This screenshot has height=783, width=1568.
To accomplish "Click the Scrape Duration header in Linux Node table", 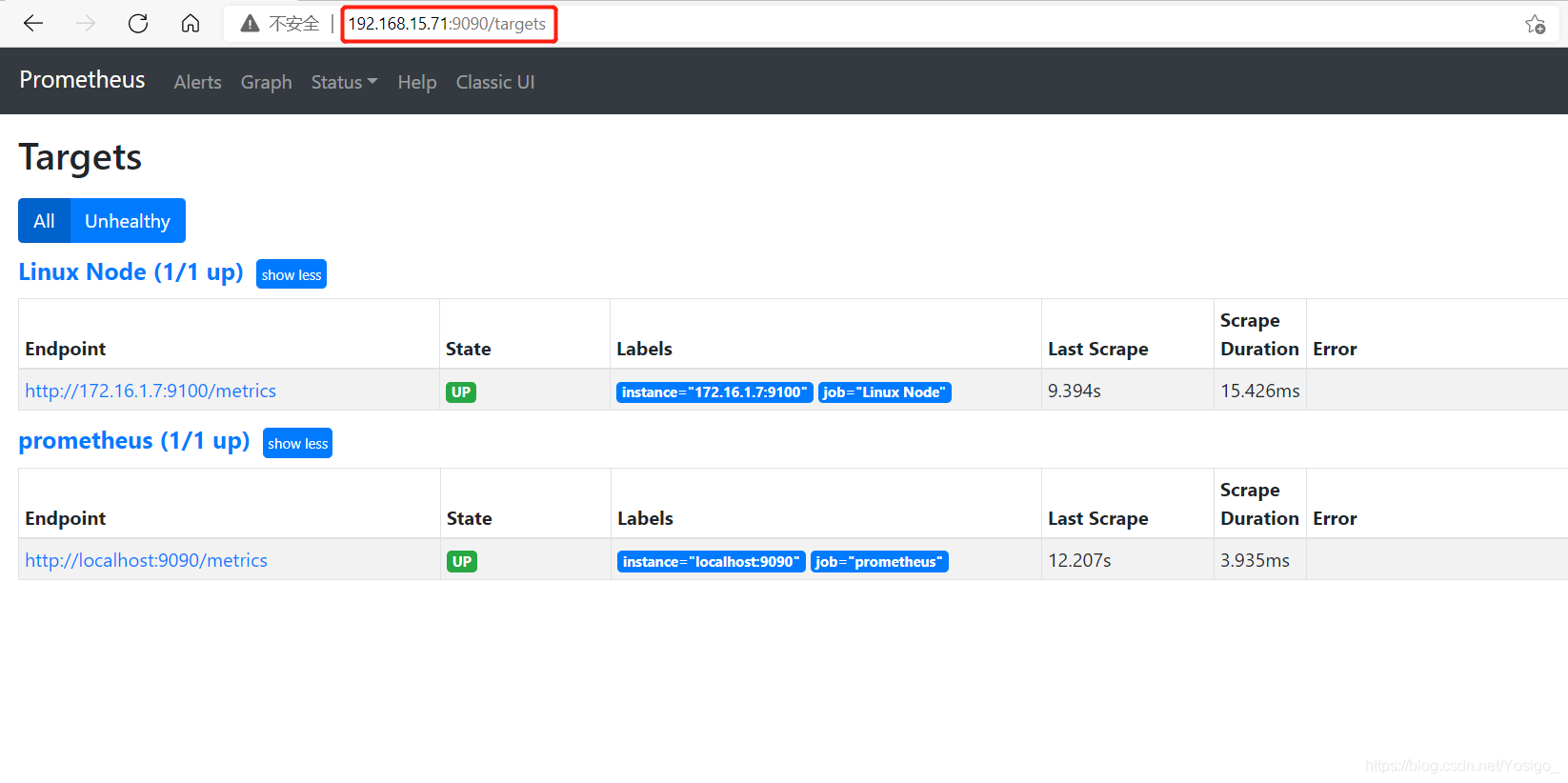I will click(1259, 334).
